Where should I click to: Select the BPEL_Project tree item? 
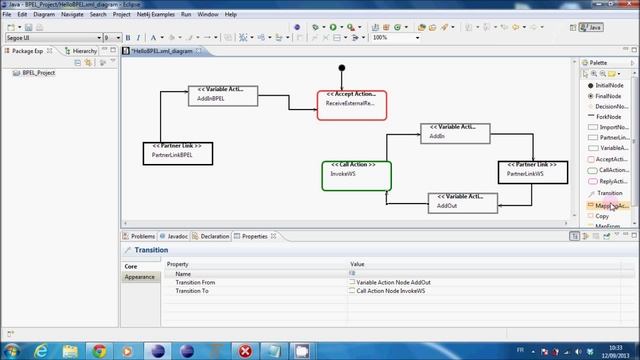(34, 73)
